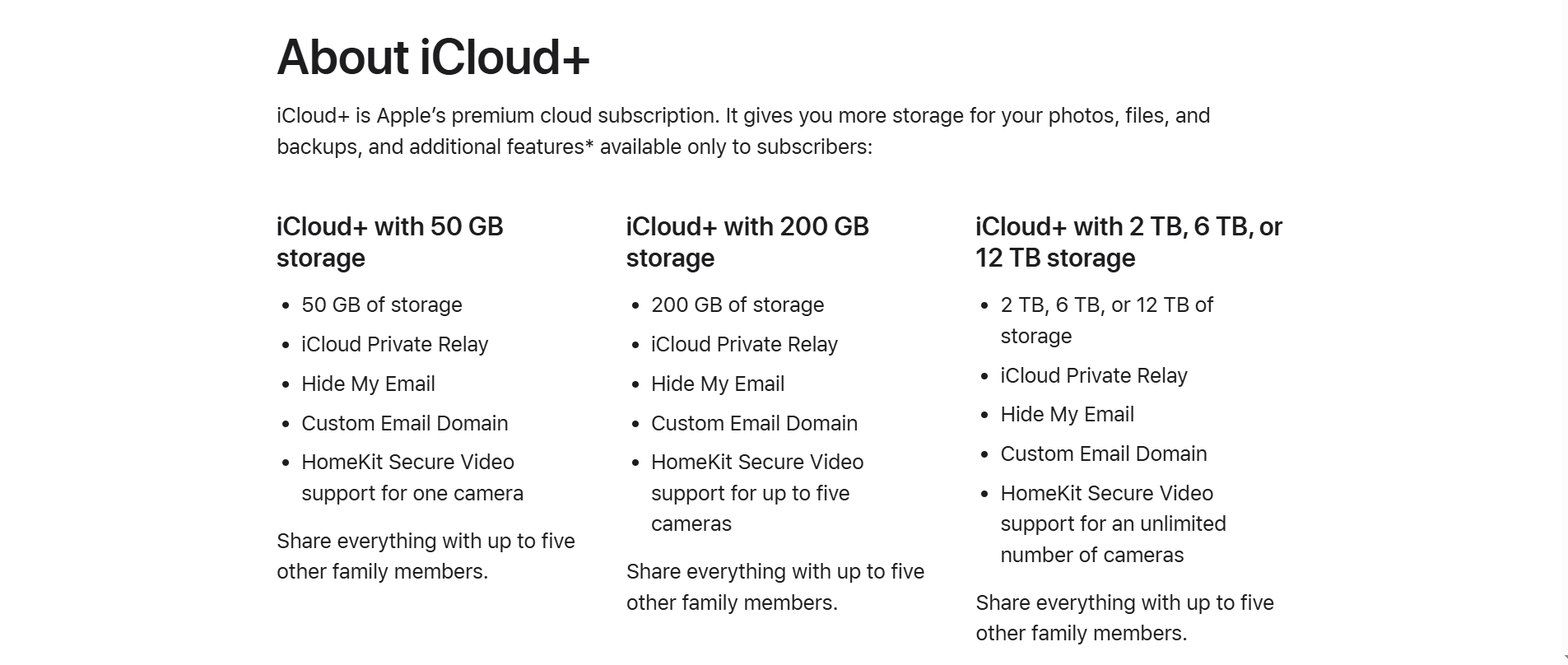1568x665 pixels.
Task: Click HomeKit support for up to five cameras
Action: 756,492
